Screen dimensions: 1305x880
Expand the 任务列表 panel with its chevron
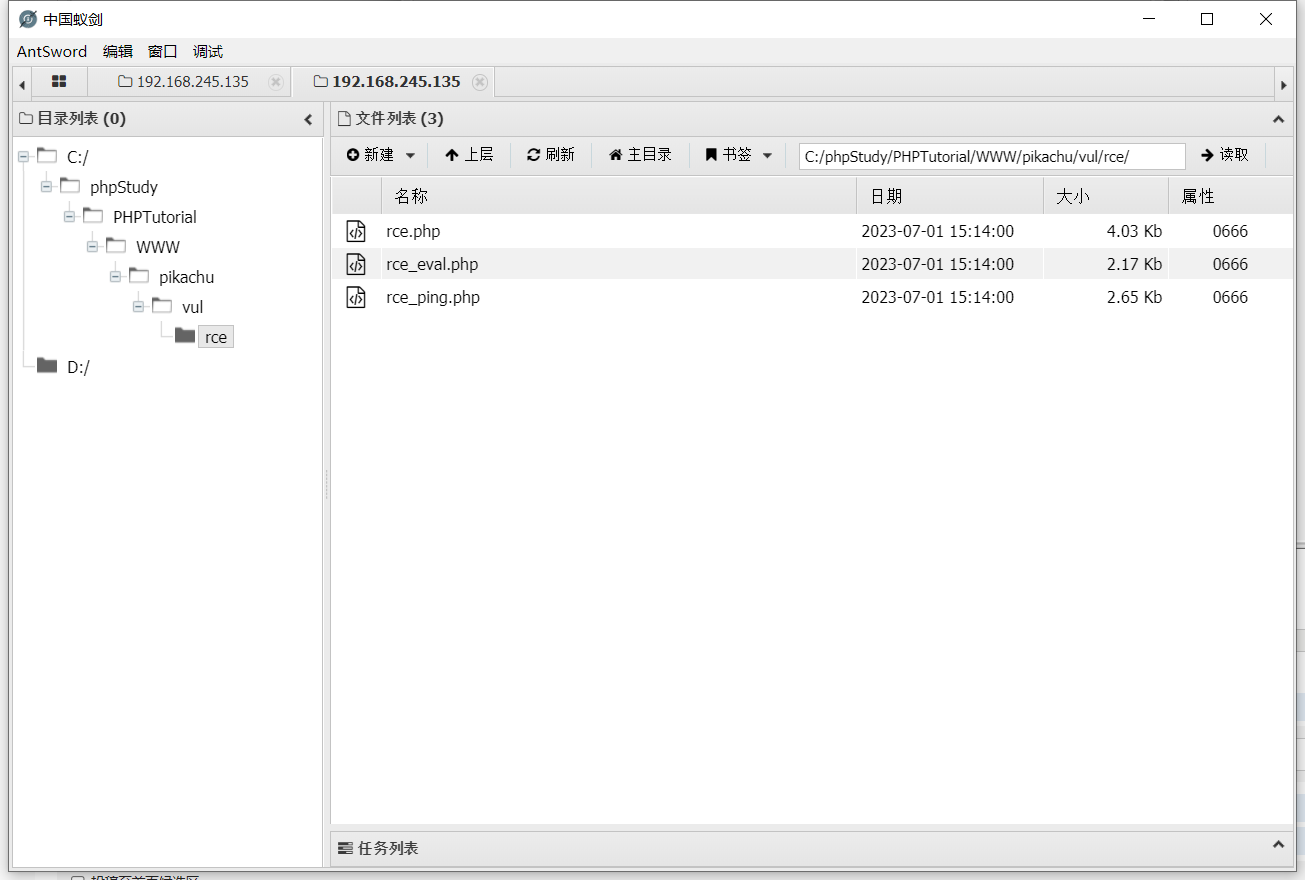point(1278,845)
